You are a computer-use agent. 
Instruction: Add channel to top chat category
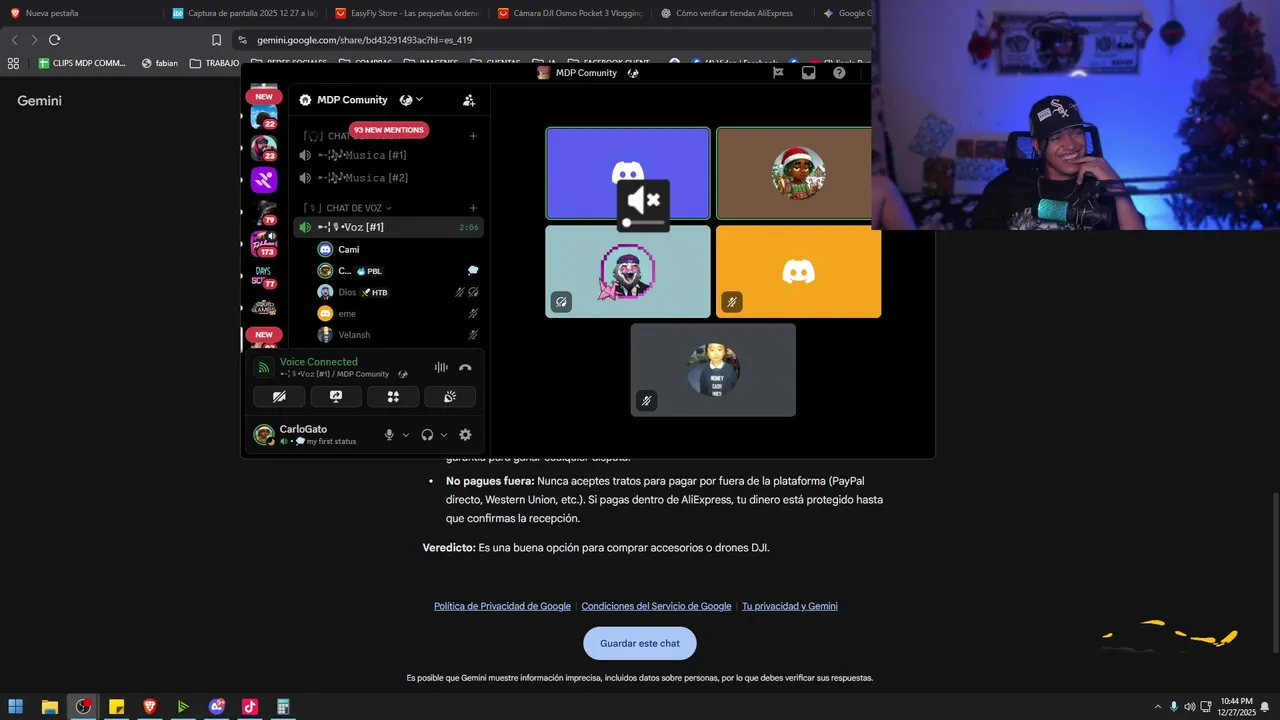click(473, 136)
